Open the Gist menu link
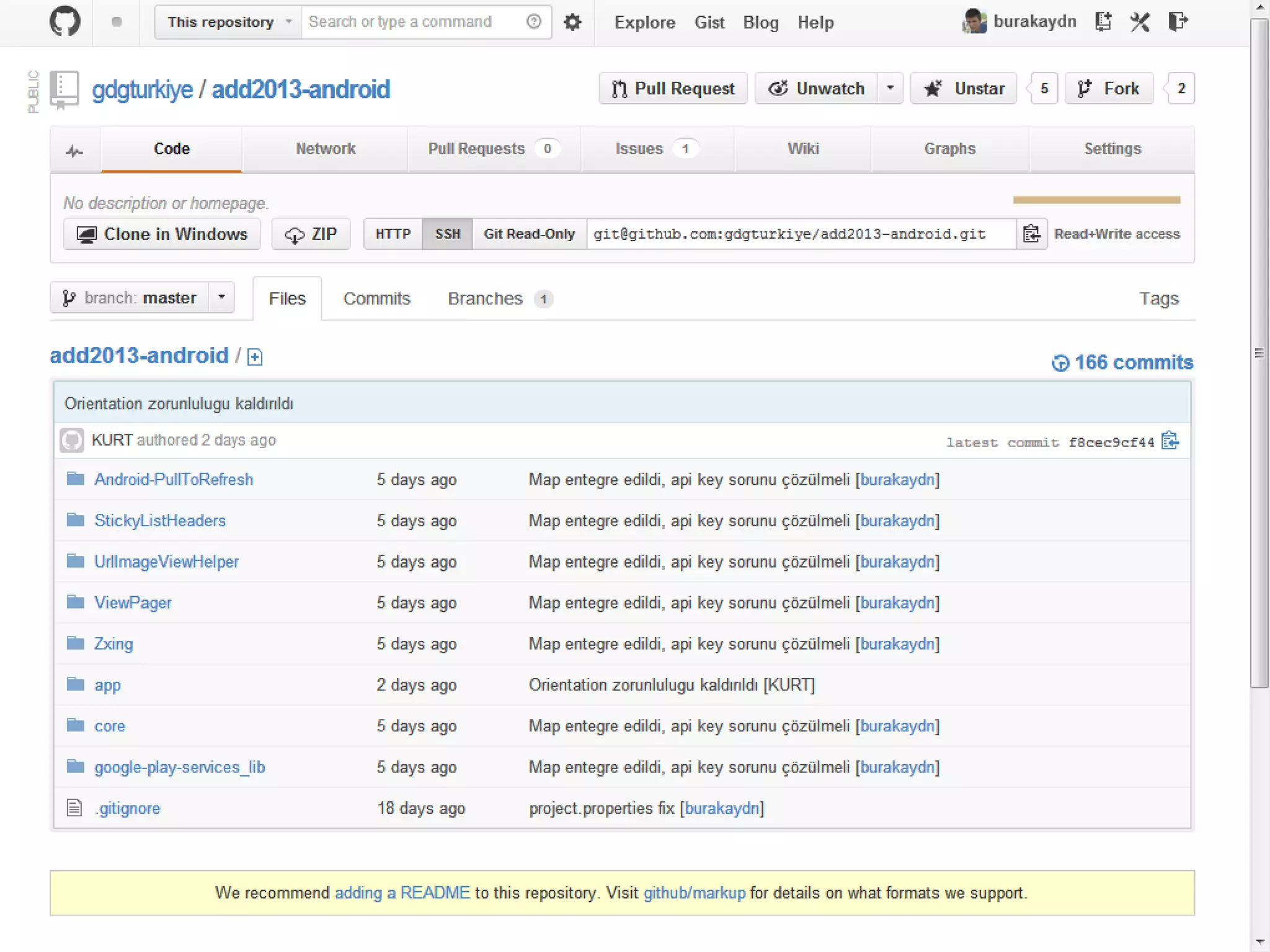 click(709, 22)
